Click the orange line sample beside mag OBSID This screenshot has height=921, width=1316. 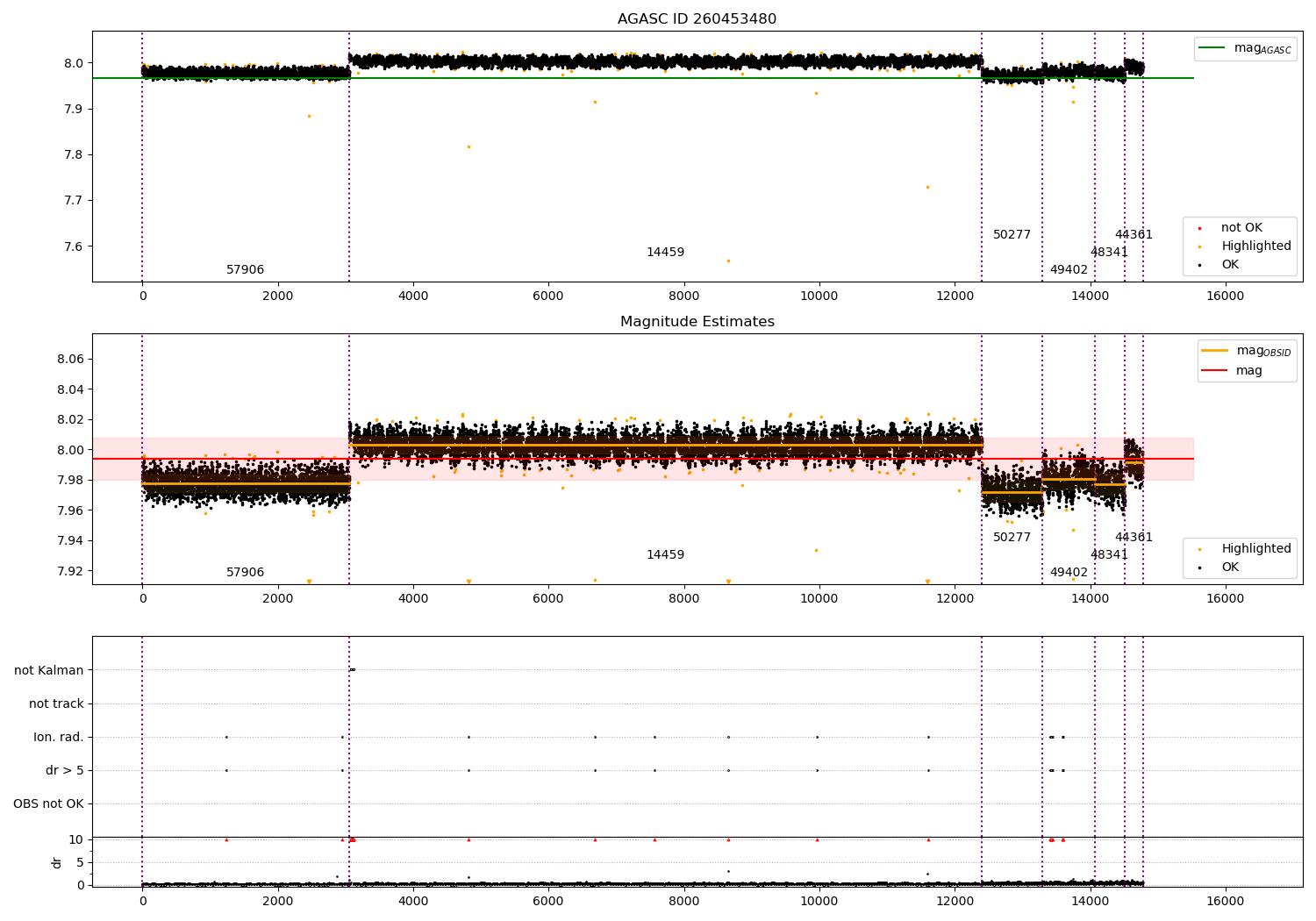(1215, 351)
